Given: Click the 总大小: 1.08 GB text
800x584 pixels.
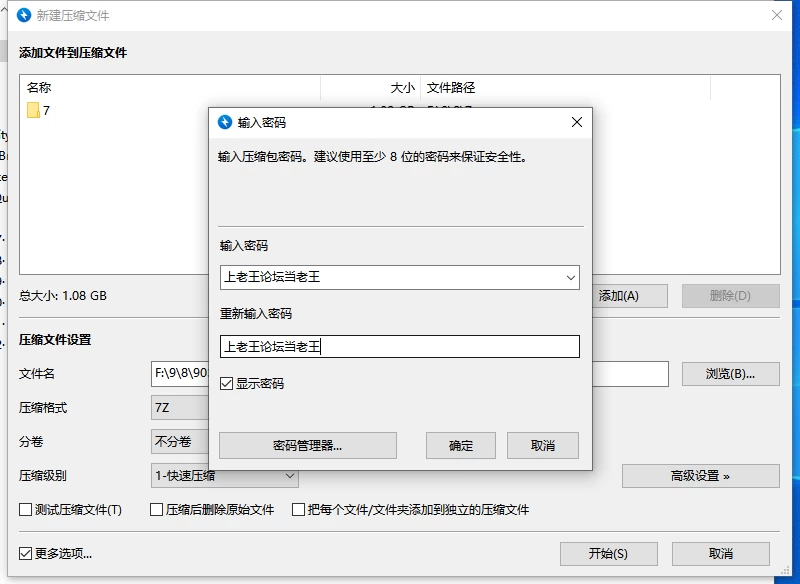Looking at the screenshot, I should click(63, 296).
